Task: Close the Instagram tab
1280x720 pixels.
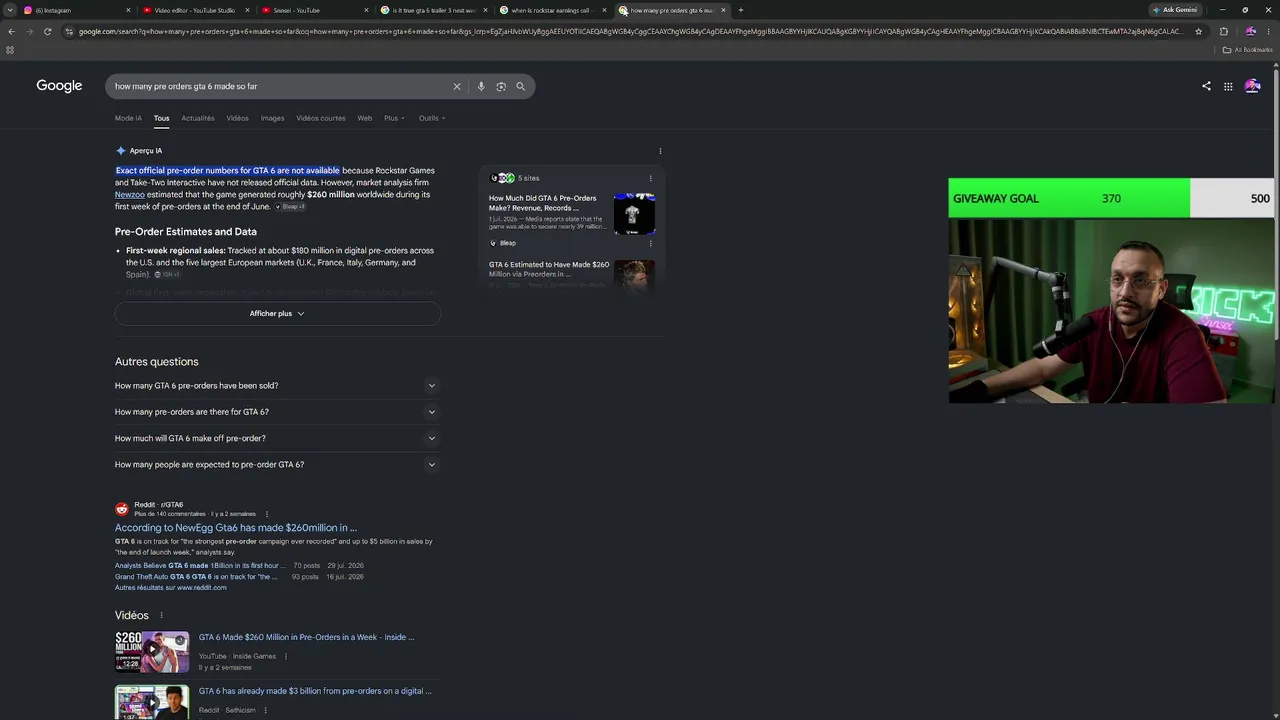Action: point(128,10)
